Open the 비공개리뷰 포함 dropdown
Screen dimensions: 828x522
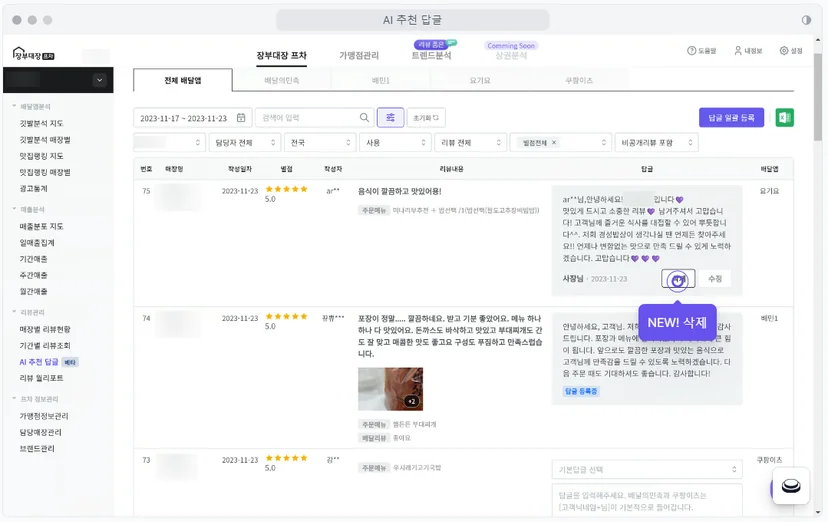(x=656, y=143)
